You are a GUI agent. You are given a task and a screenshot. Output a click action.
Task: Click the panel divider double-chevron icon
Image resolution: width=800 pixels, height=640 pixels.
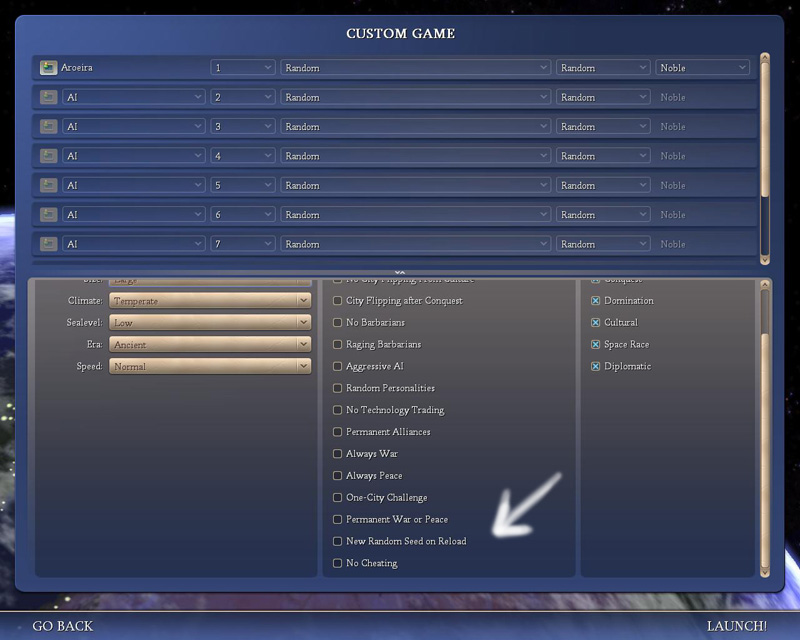[x=399, y=272]
